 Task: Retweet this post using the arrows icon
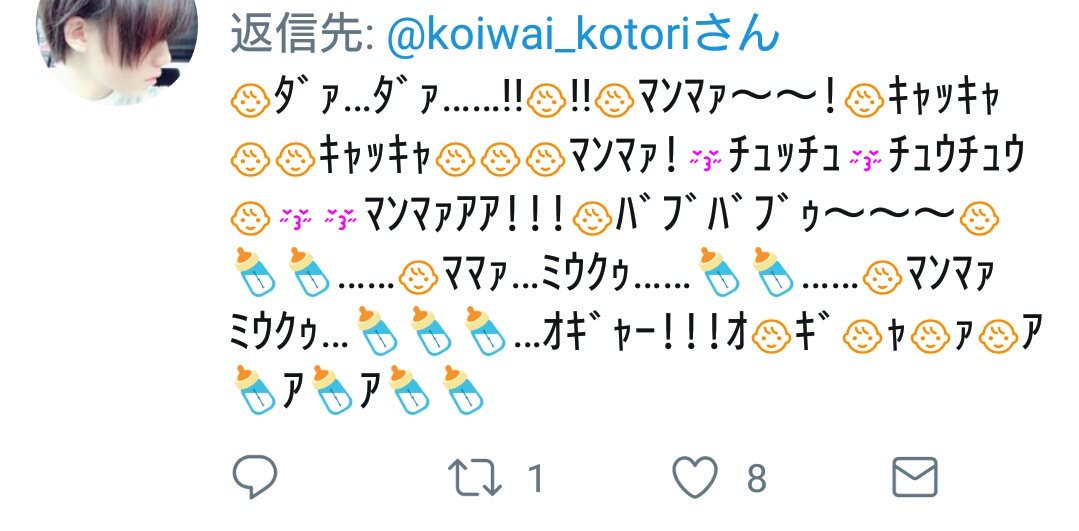coord(475,477)
